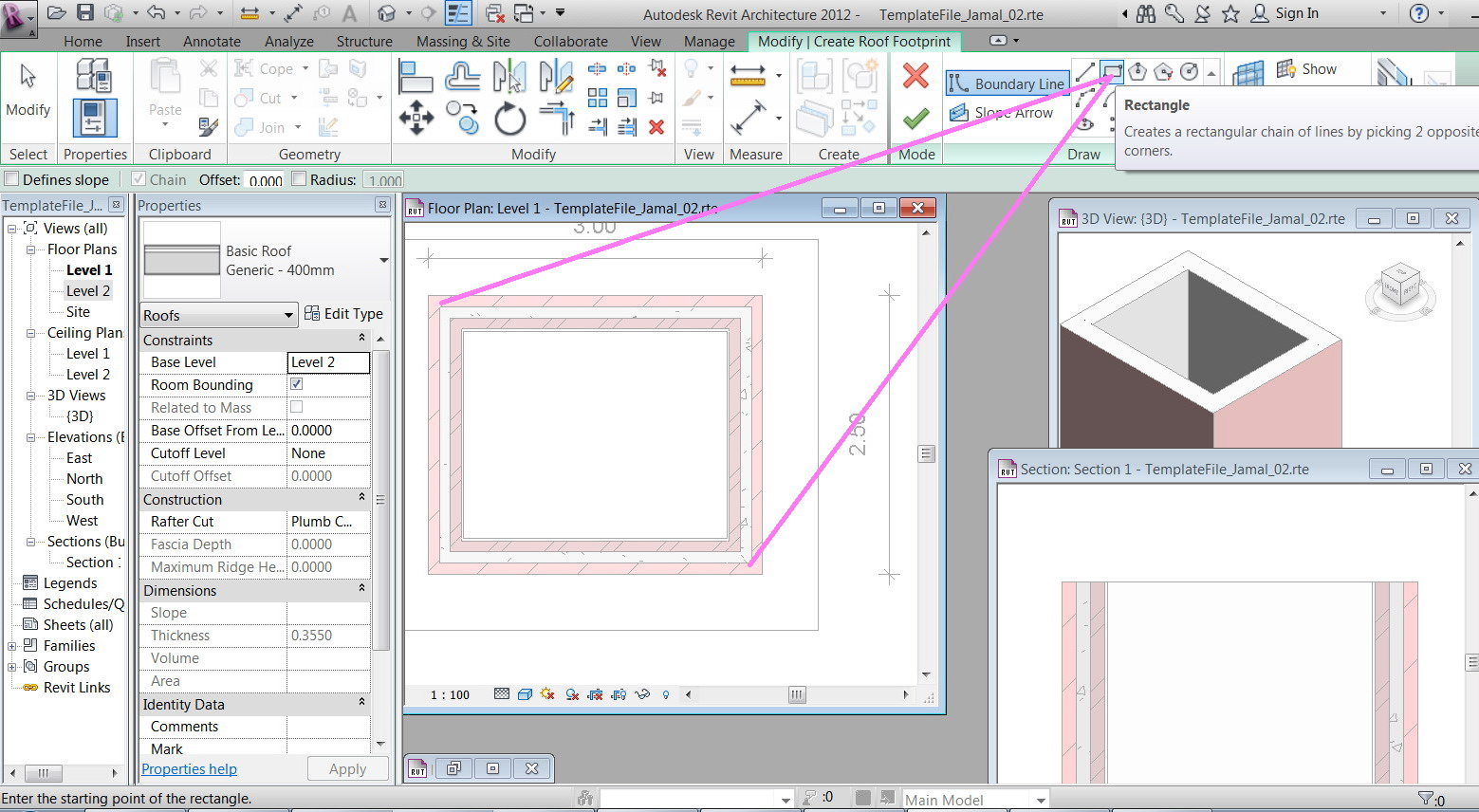Viewport: 1479px width, 812px height.
Task: Click the Open folder icon in quick access toolbar
Action: pyautogui.click(x=57, y=12)
